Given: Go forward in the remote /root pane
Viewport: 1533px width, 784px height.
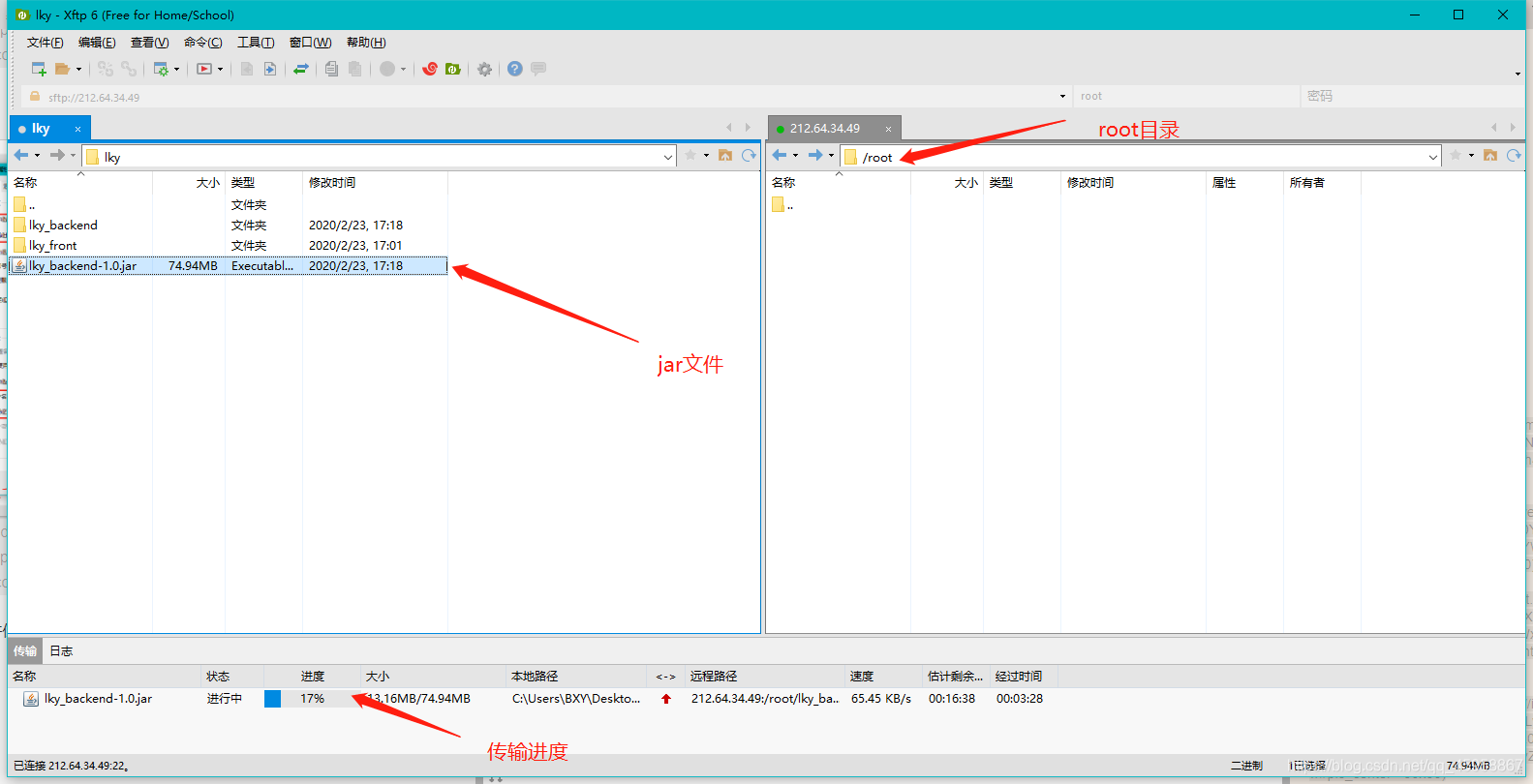Looking at the screenshot, I should click(x=815, y=155).
